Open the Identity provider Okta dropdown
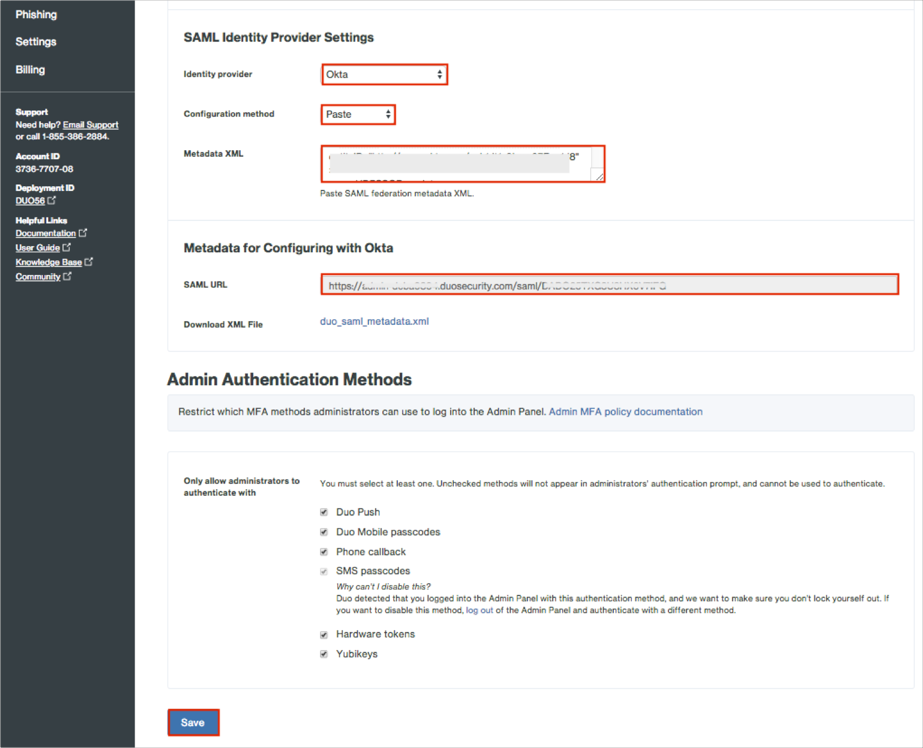923x748 pixels. click(384, 75)
